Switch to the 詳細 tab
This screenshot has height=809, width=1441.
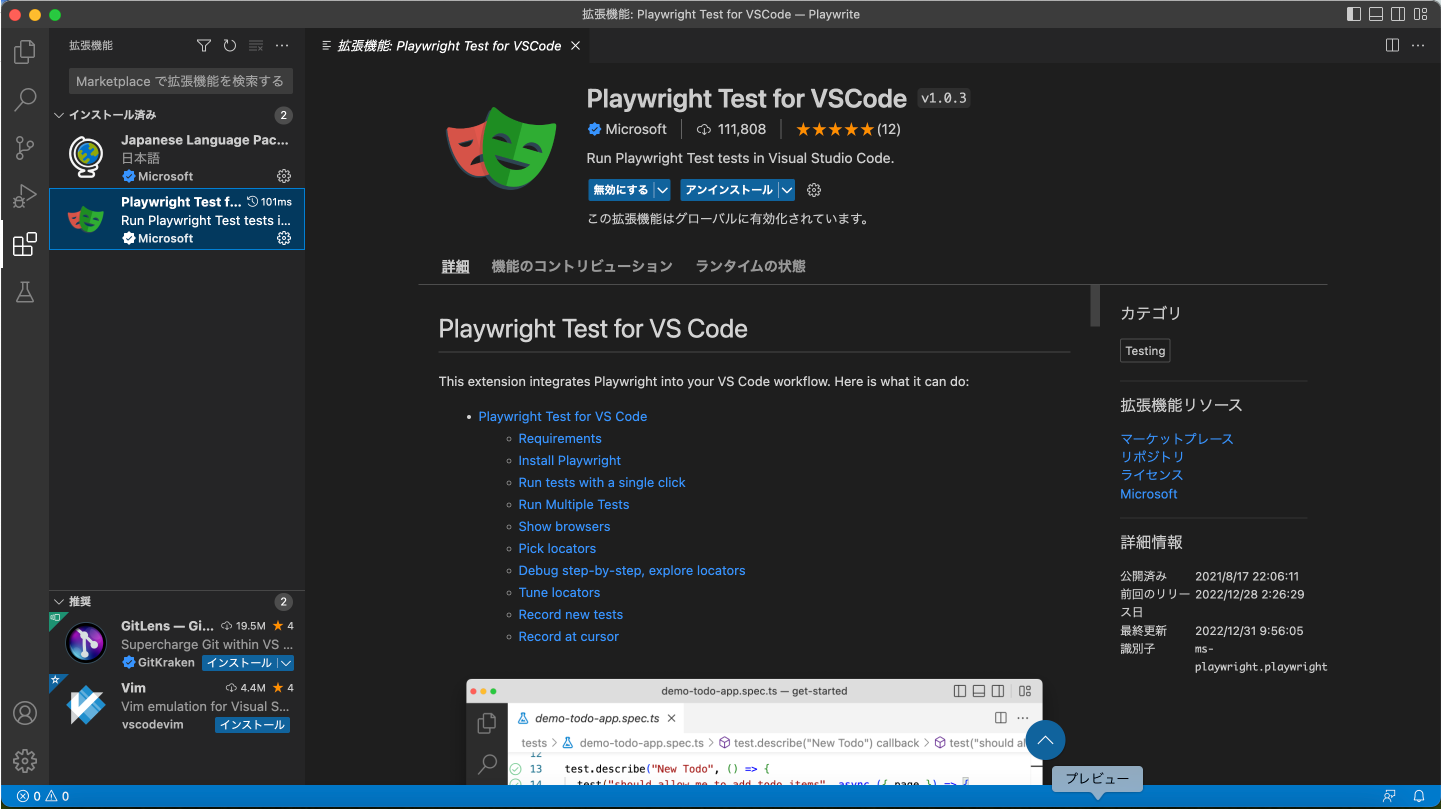coord(455,267)
